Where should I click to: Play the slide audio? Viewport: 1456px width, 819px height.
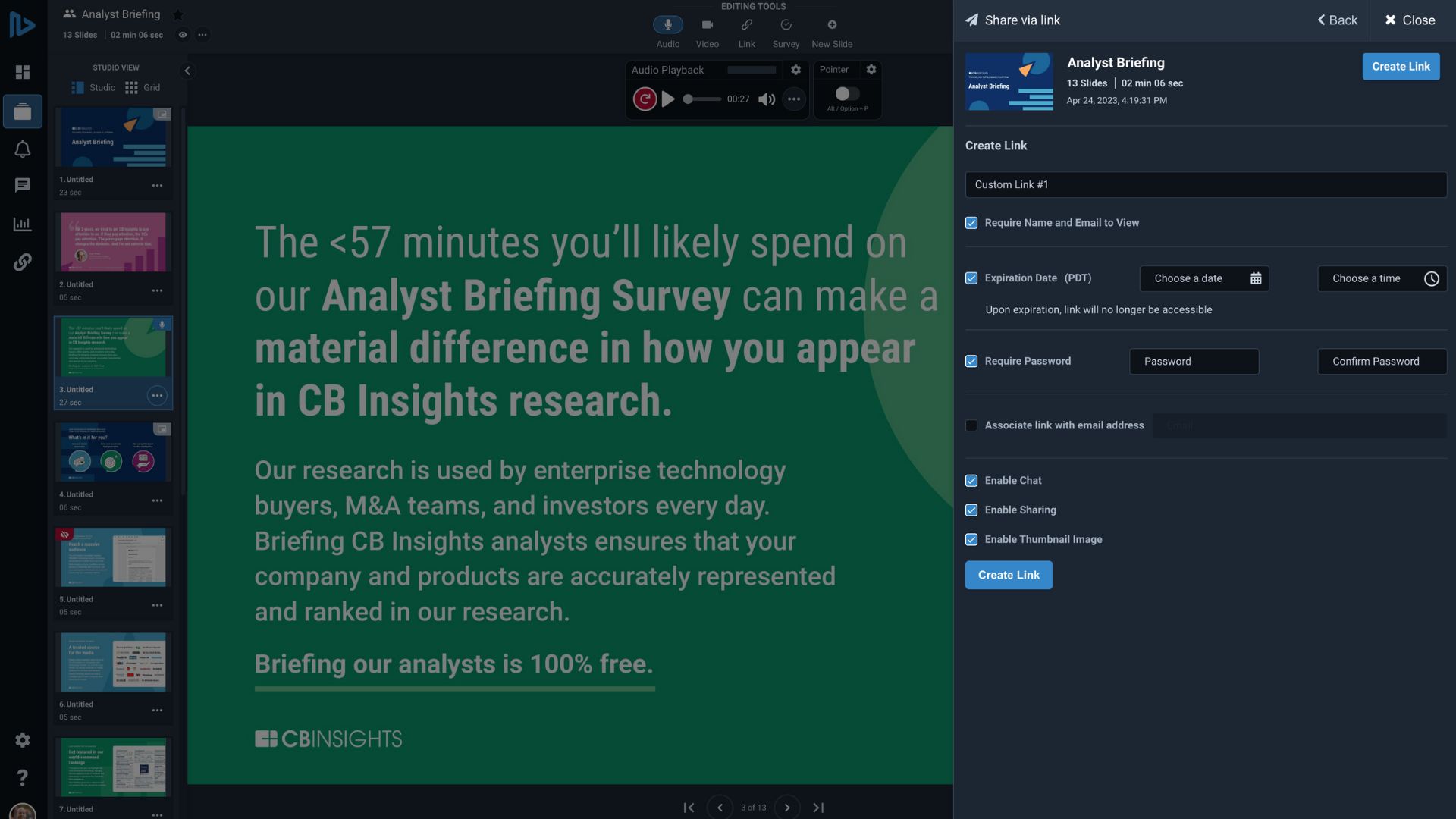click(668, 99)
